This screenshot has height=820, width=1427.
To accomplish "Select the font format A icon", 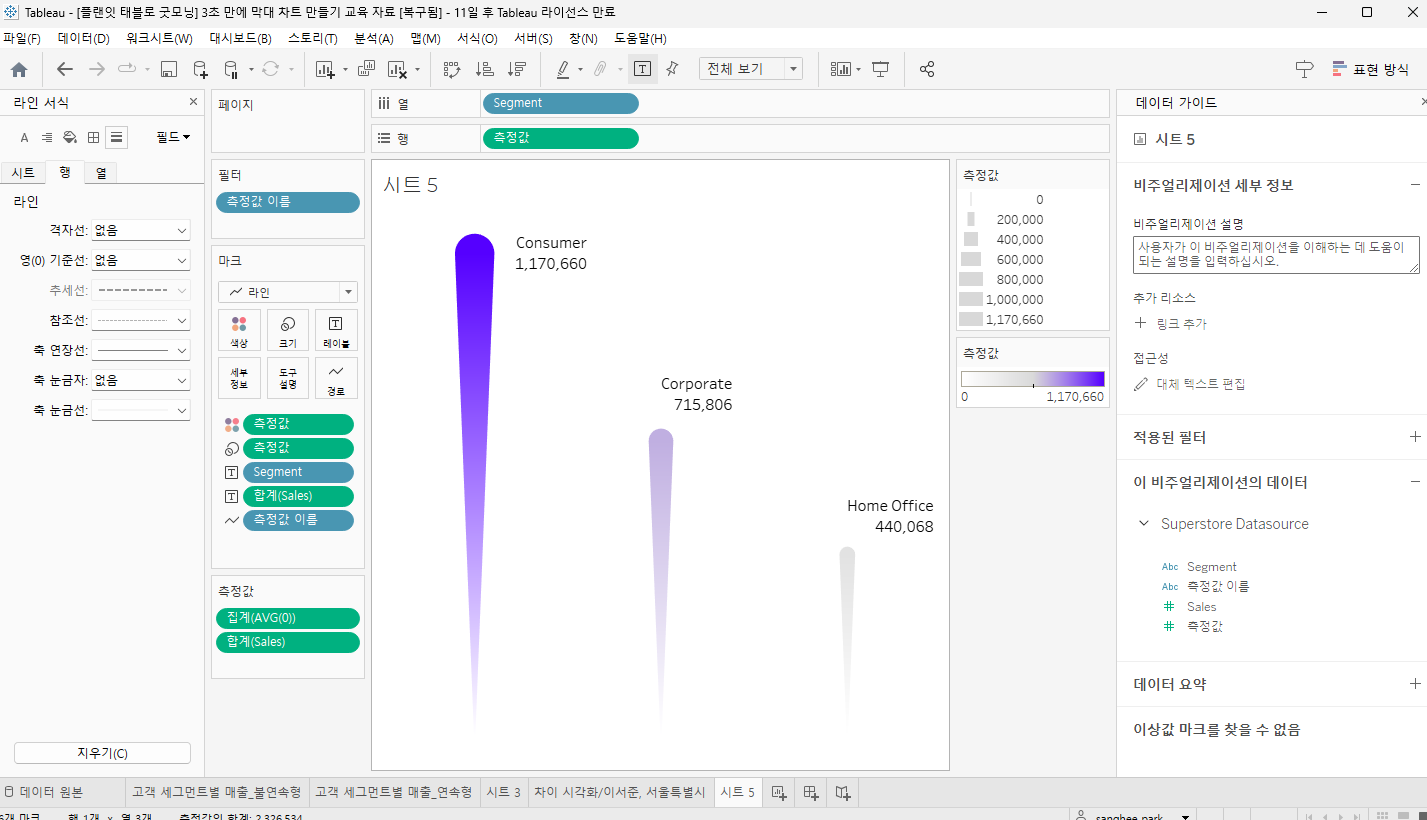I will (25, 137).
